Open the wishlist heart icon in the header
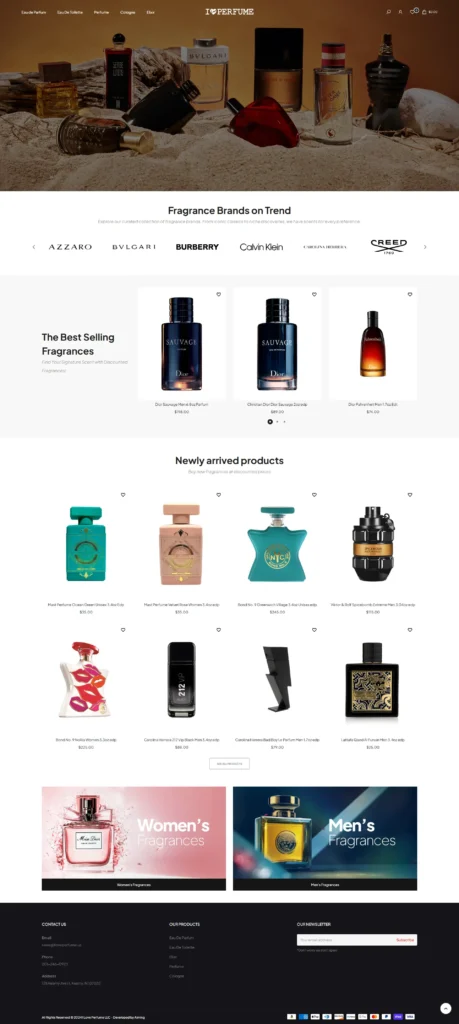 [x=413, y=12]
